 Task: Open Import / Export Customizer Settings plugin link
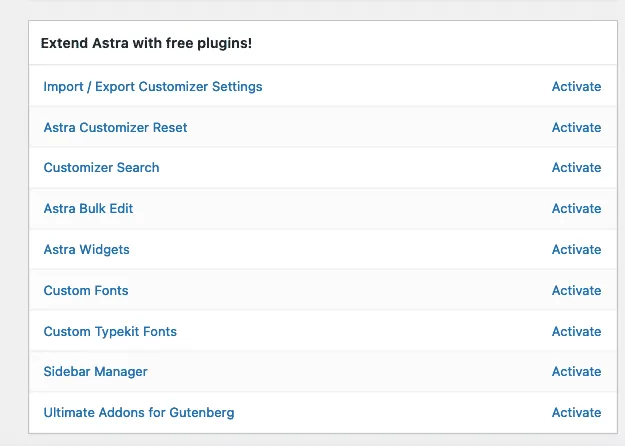[x=153, y=87]
